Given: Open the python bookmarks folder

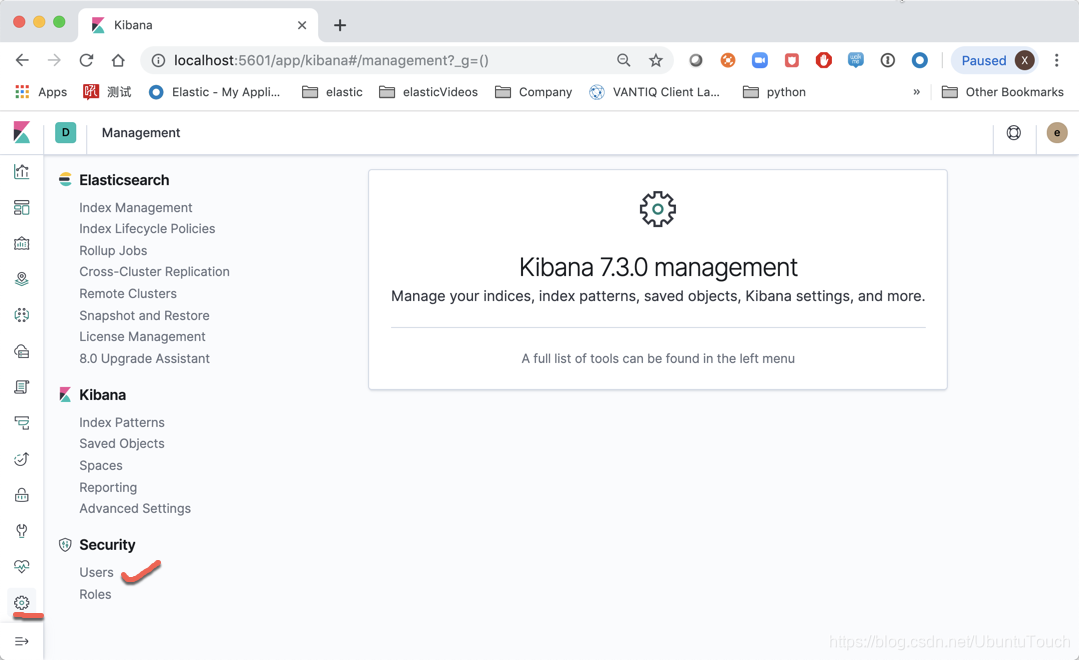Looking at the screenshot, I should (774, 92).
